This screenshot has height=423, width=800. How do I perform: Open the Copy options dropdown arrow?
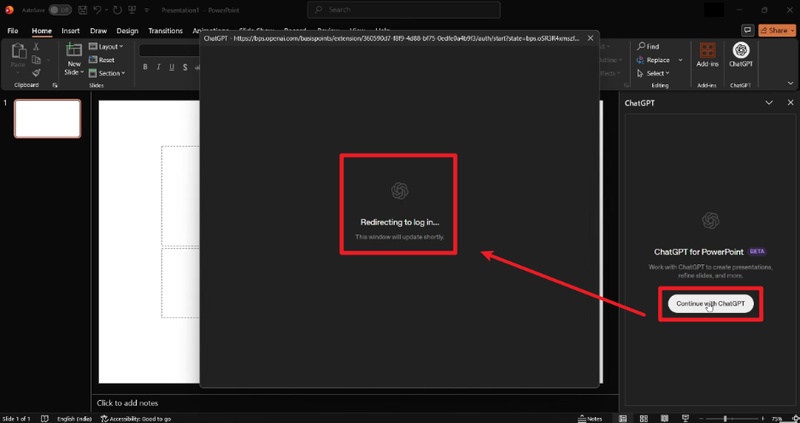click(x=47, y=60)
